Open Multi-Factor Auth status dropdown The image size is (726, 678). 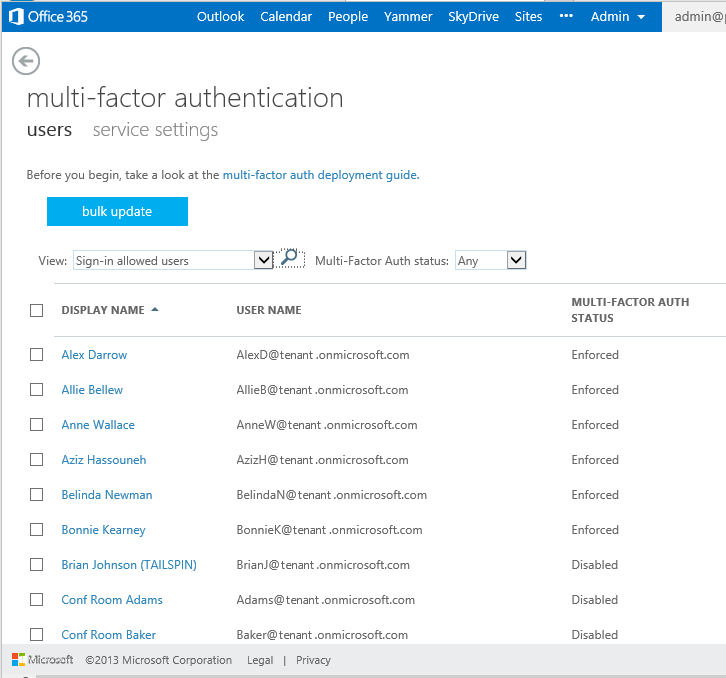(516, 260)
